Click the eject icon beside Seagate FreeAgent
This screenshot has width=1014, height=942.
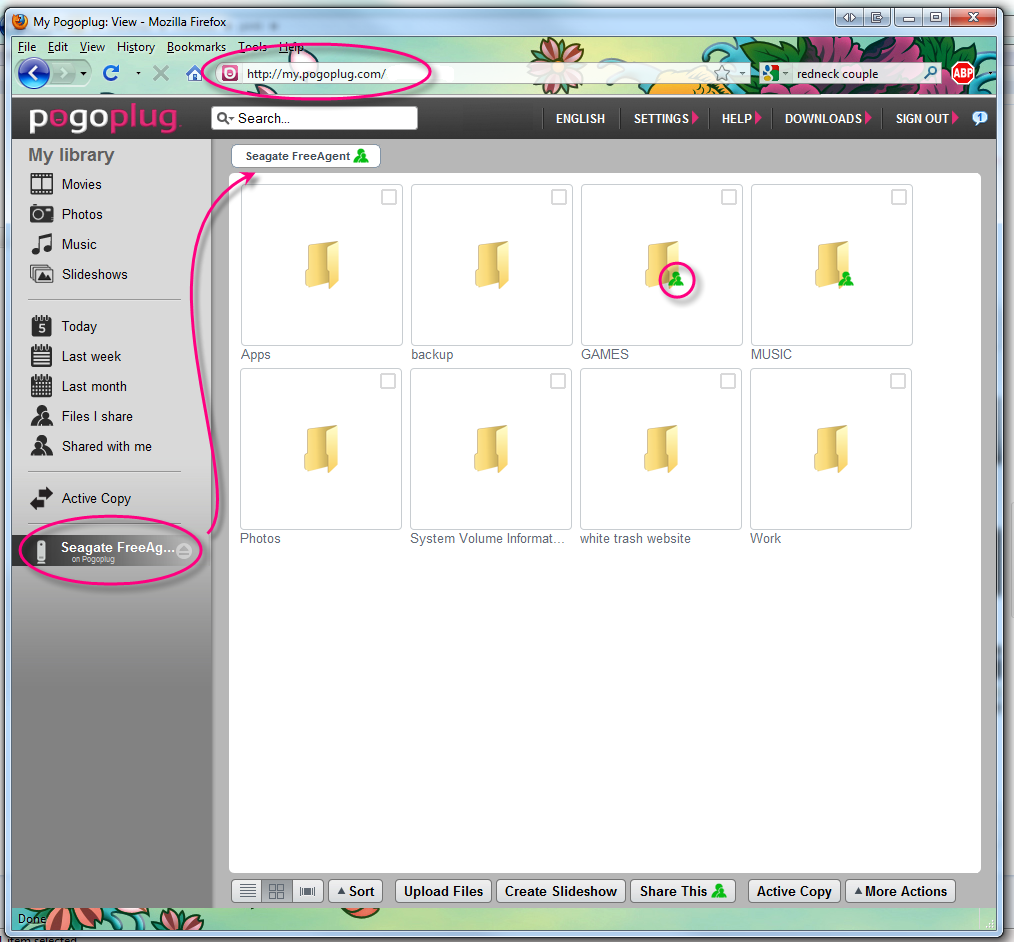click(x=184, y=551)
